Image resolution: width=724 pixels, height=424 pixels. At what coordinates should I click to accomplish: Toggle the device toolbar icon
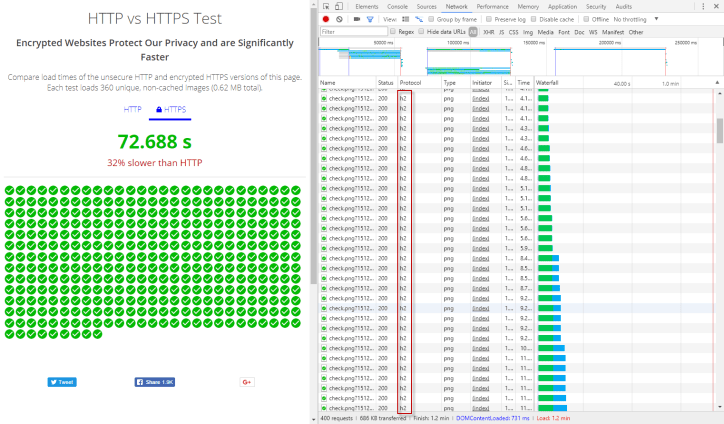340,6
